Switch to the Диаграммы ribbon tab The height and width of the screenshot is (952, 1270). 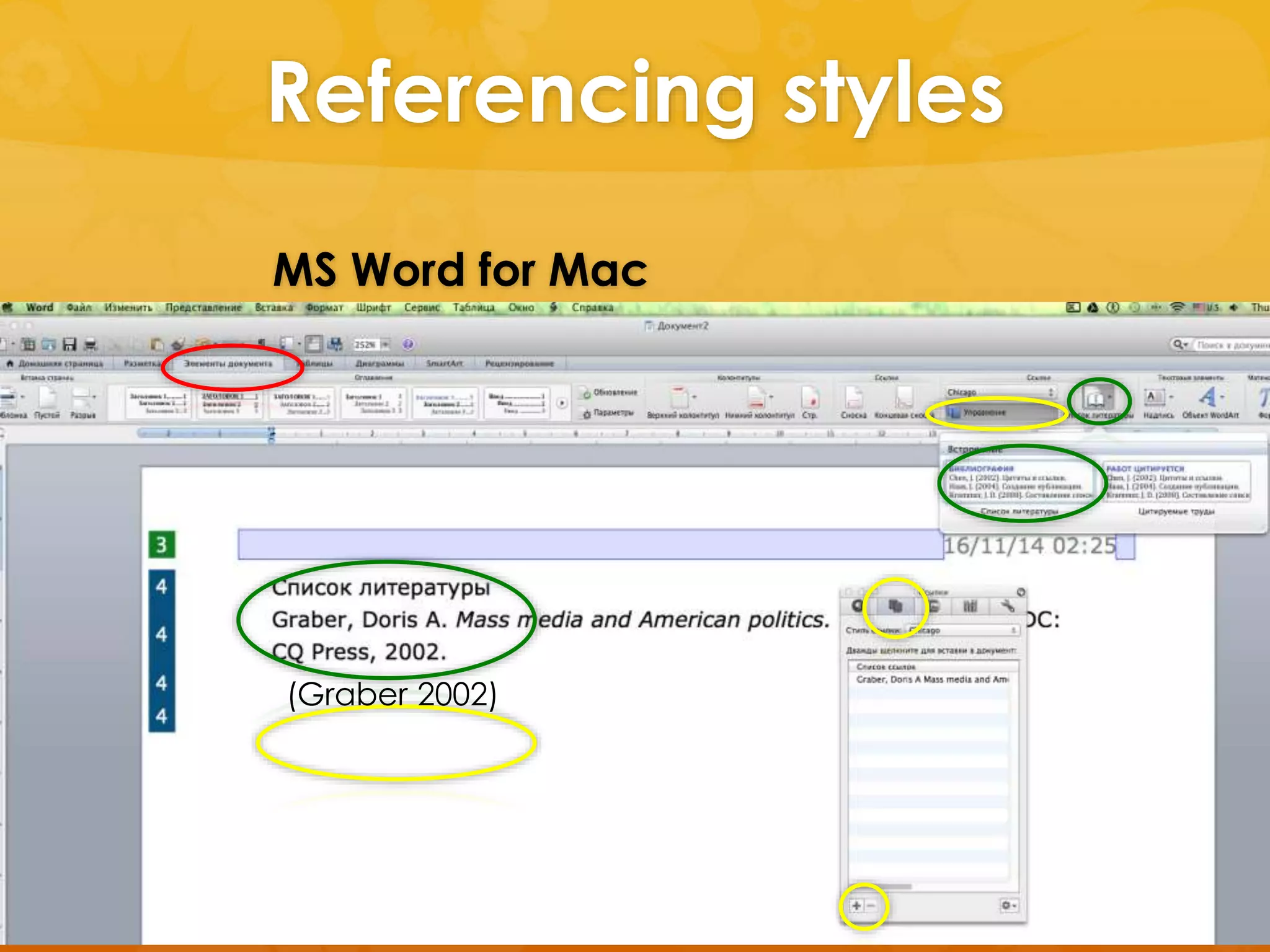380,363
